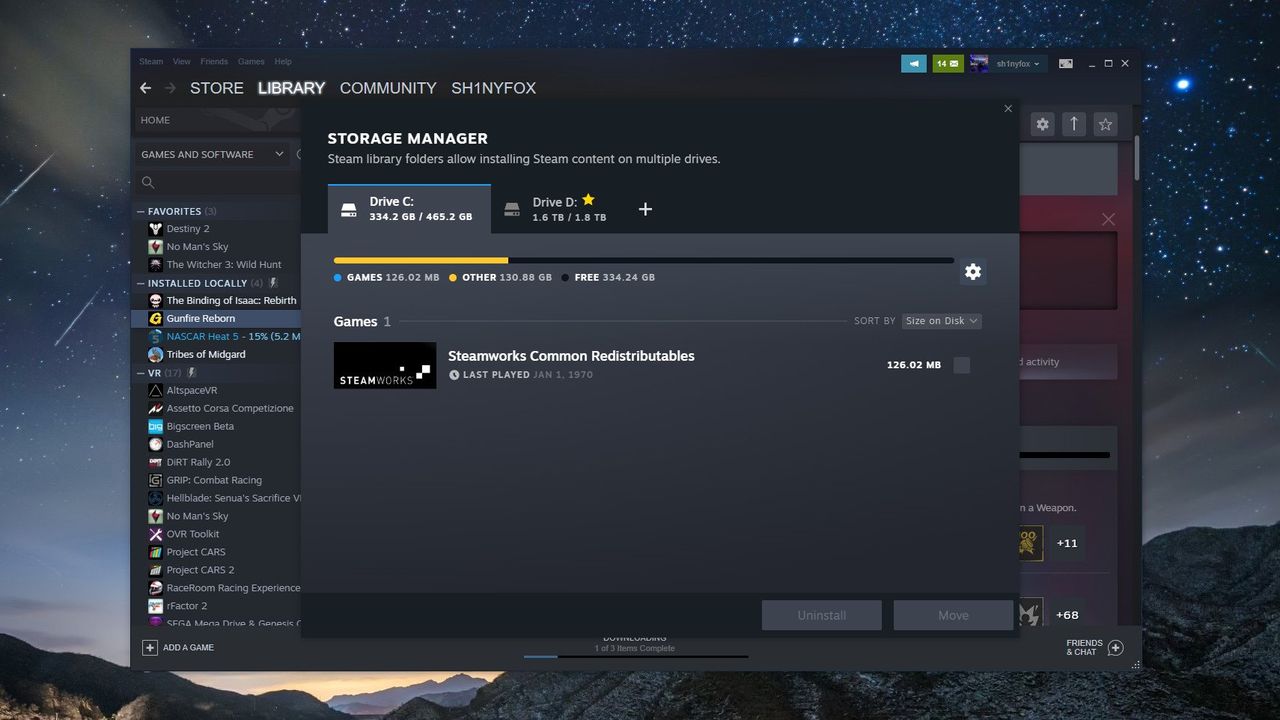Click The Witcher 3 game icon
The height and width of the screenshot is (720, 1280).
tap(155, 265)
